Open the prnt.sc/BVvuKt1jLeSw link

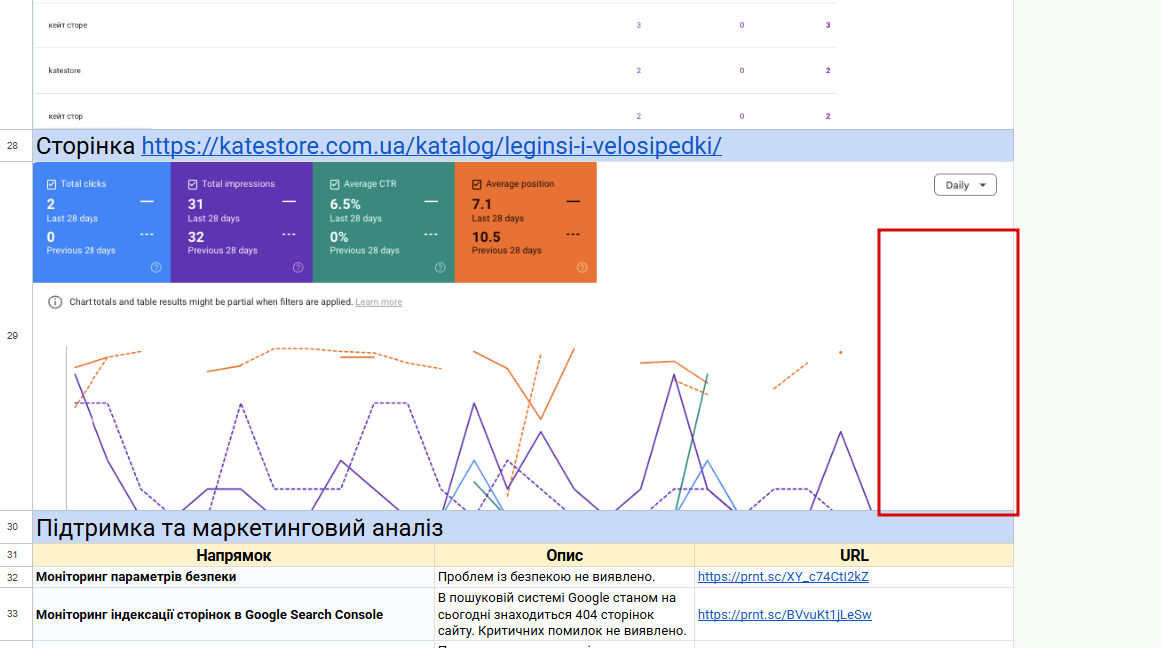tap(784, 615)
